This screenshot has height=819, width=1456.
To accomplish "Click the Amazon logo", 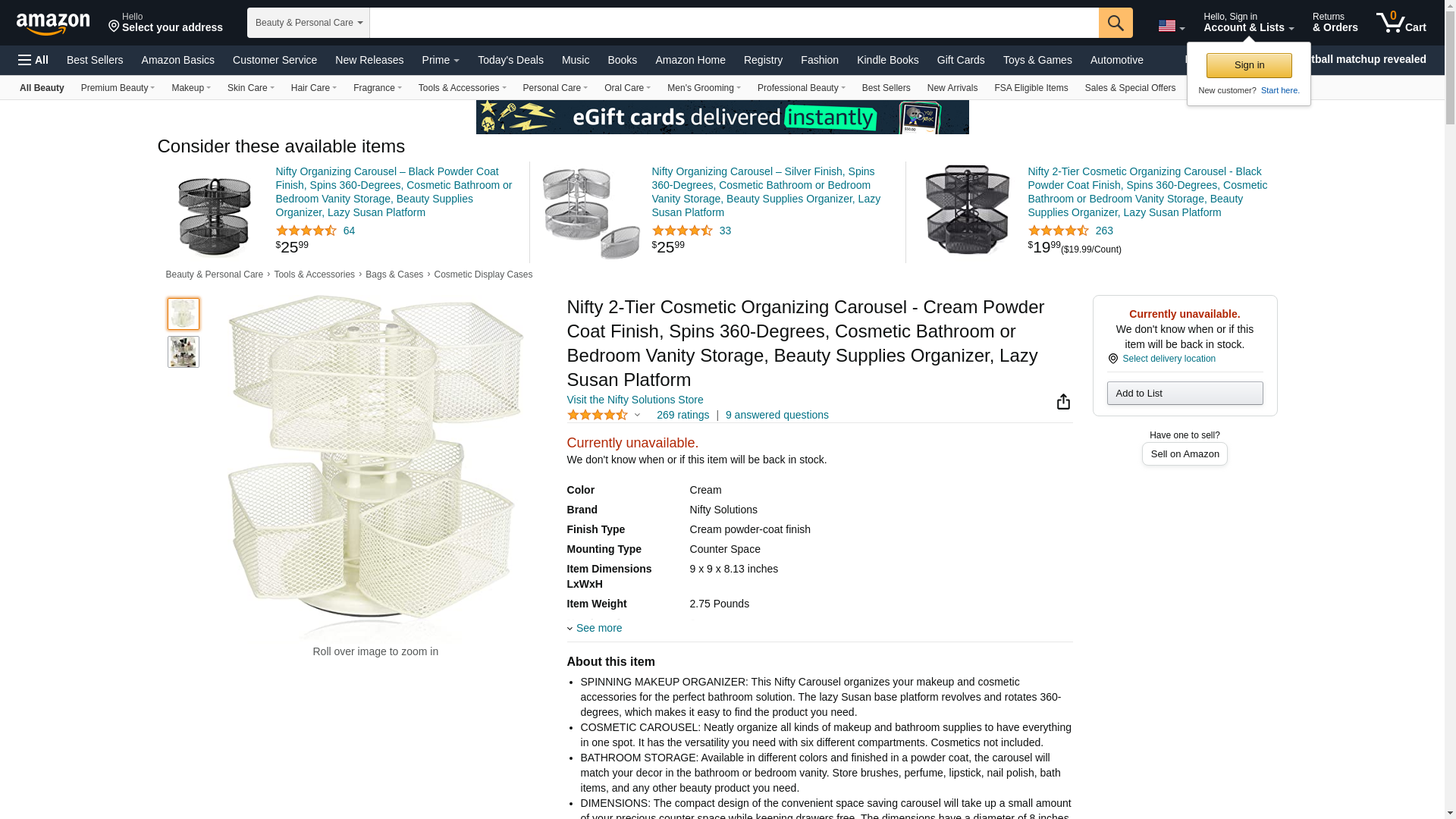I will [53, 24].
